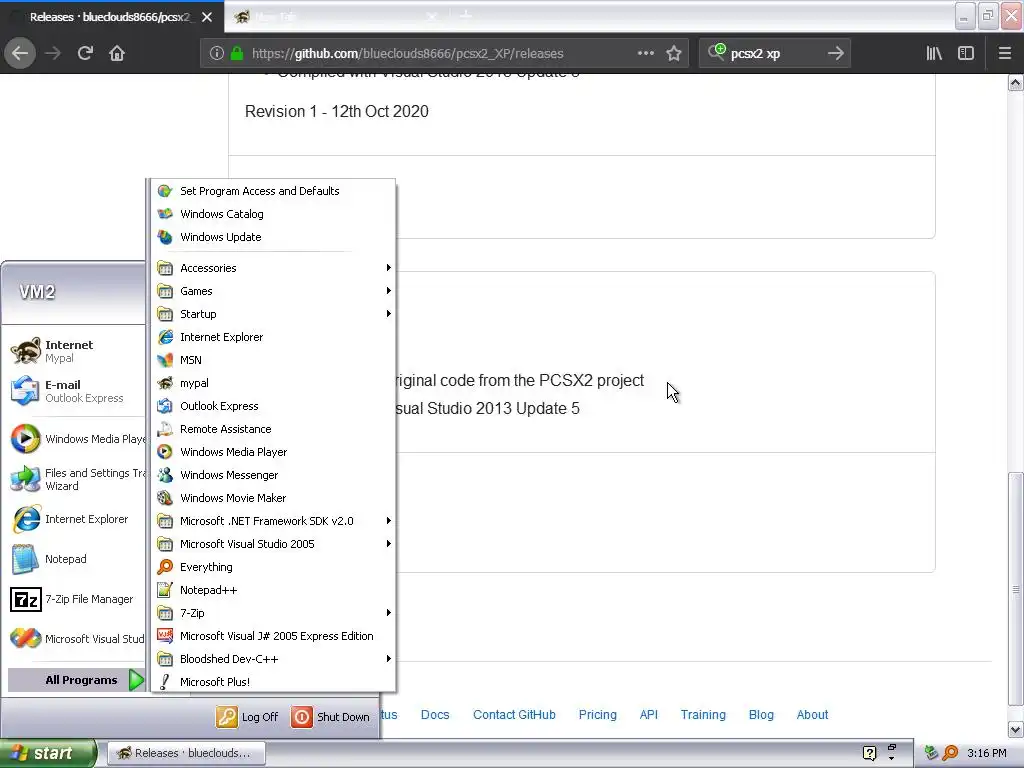
Task: Focus the github.com address bar field
Action: [444, 54]
